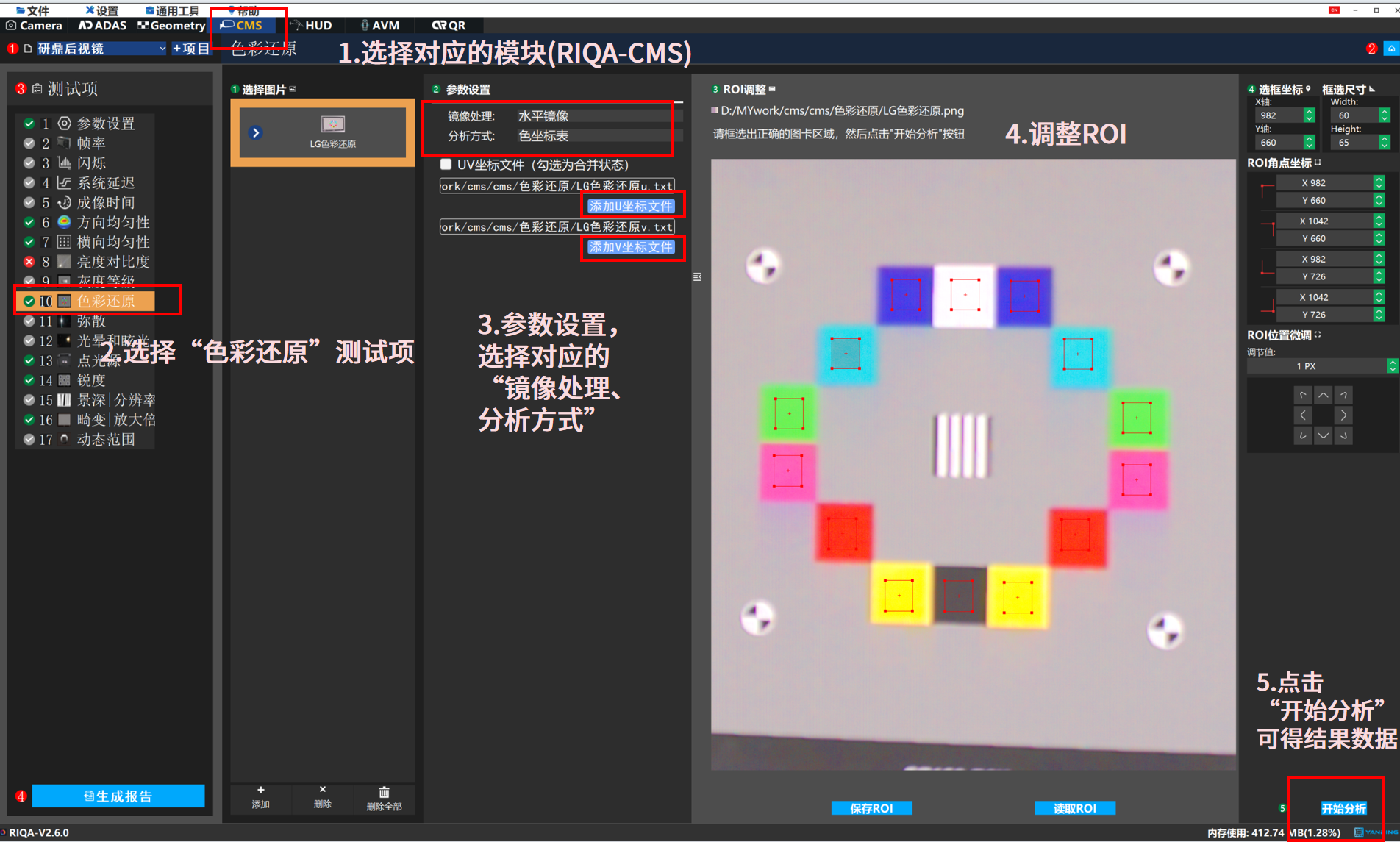Viewport: 1400px width, 842px height.
Task: Click the 删除 X icon below image list
Action: [322, 791]
